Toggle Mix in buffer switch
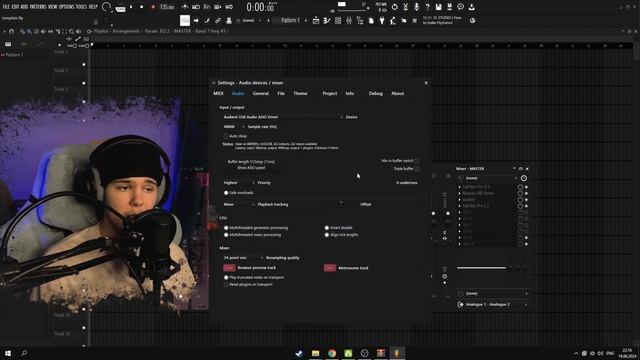Image resolution: width=640 pixels, height=360 pixels. (x=417, y=161)
